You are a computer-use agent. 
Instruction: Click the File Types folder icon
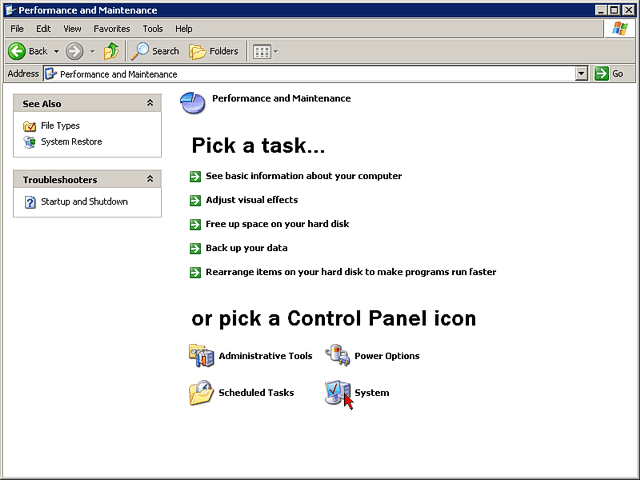coord(29,126)
